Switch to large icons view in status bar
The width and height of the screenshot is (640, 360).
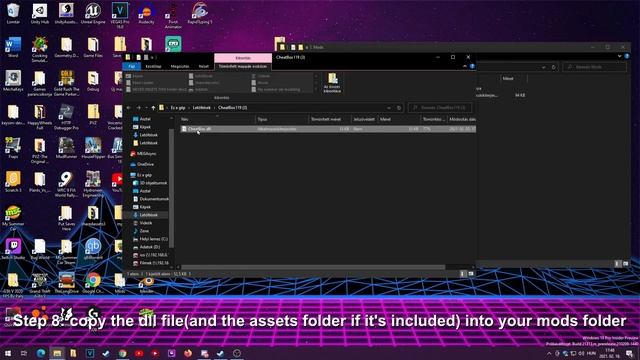tap(471, 274)
